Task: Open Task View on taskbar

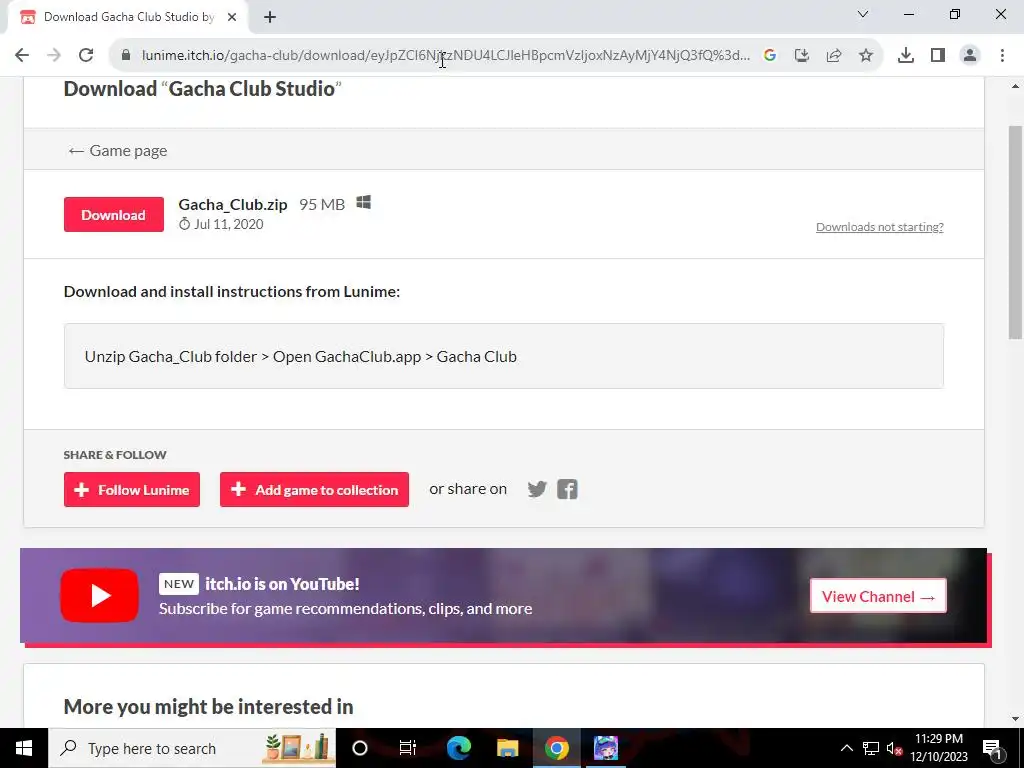Action: [x=408, y=748]
